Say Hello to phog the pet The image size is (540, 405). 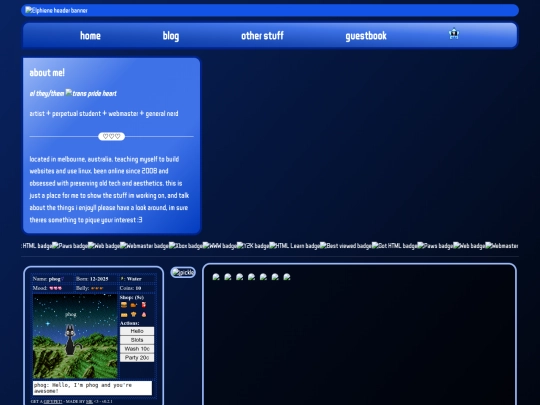tap(137, 331)
